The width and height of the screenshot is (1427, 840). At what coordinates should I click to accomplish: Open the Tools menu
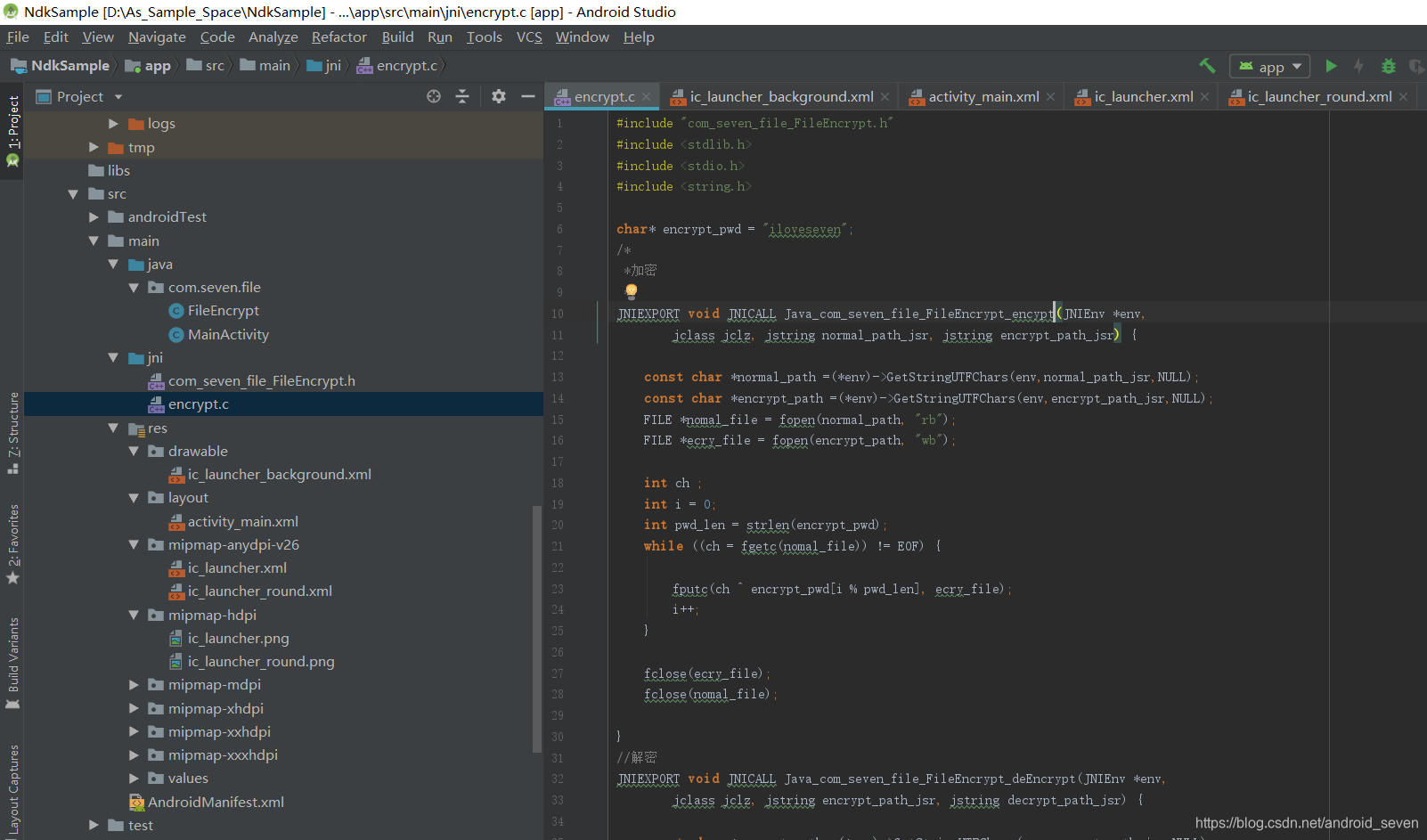[485, 37]
